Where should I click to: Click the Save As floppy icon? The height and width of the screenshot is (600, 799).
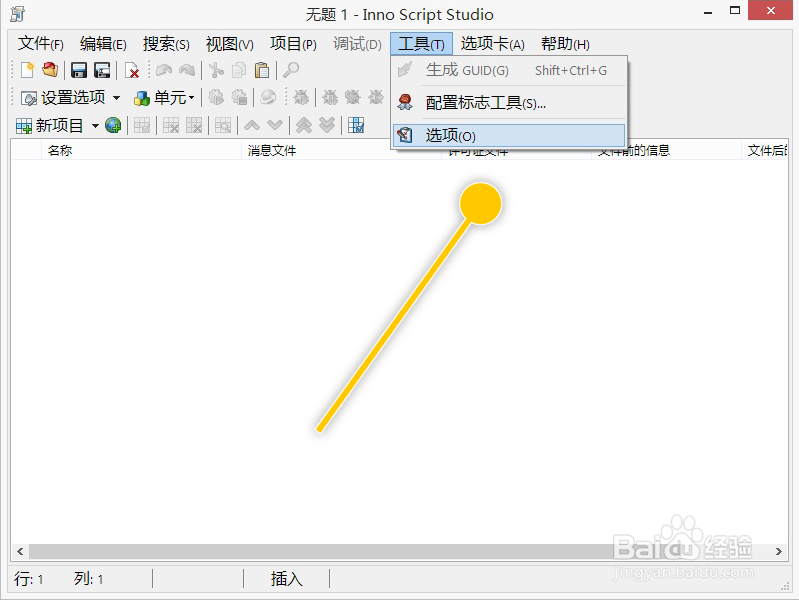pos(102,70)
